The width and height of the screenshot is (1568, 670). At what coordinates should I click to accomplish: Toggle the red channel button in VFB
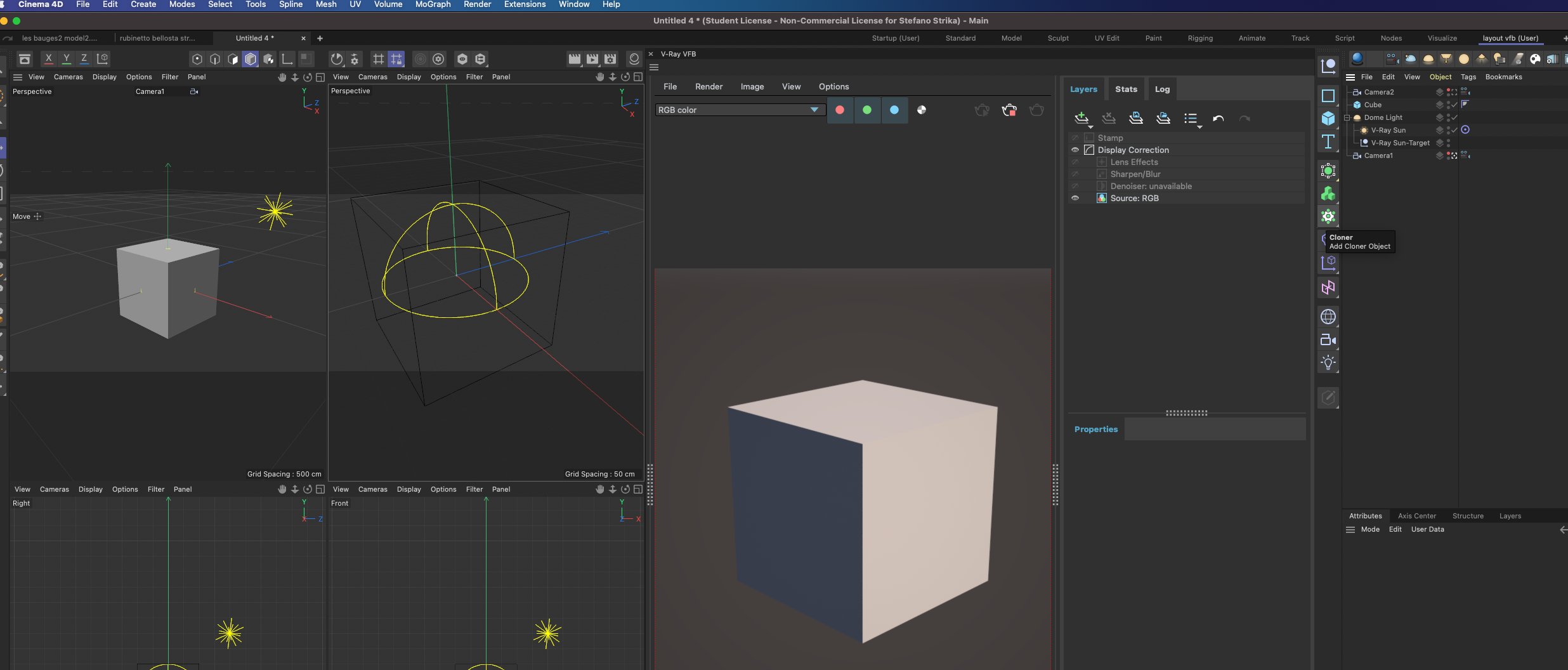pos(840,110)
